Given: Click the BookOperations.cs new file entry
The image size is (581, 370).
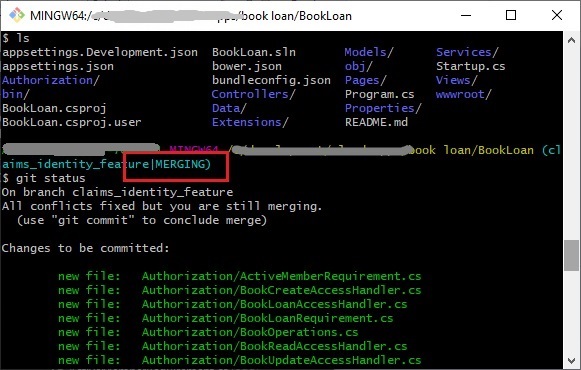Looking at the screenshot, I should pyautogui.click(x=208, y=332).
